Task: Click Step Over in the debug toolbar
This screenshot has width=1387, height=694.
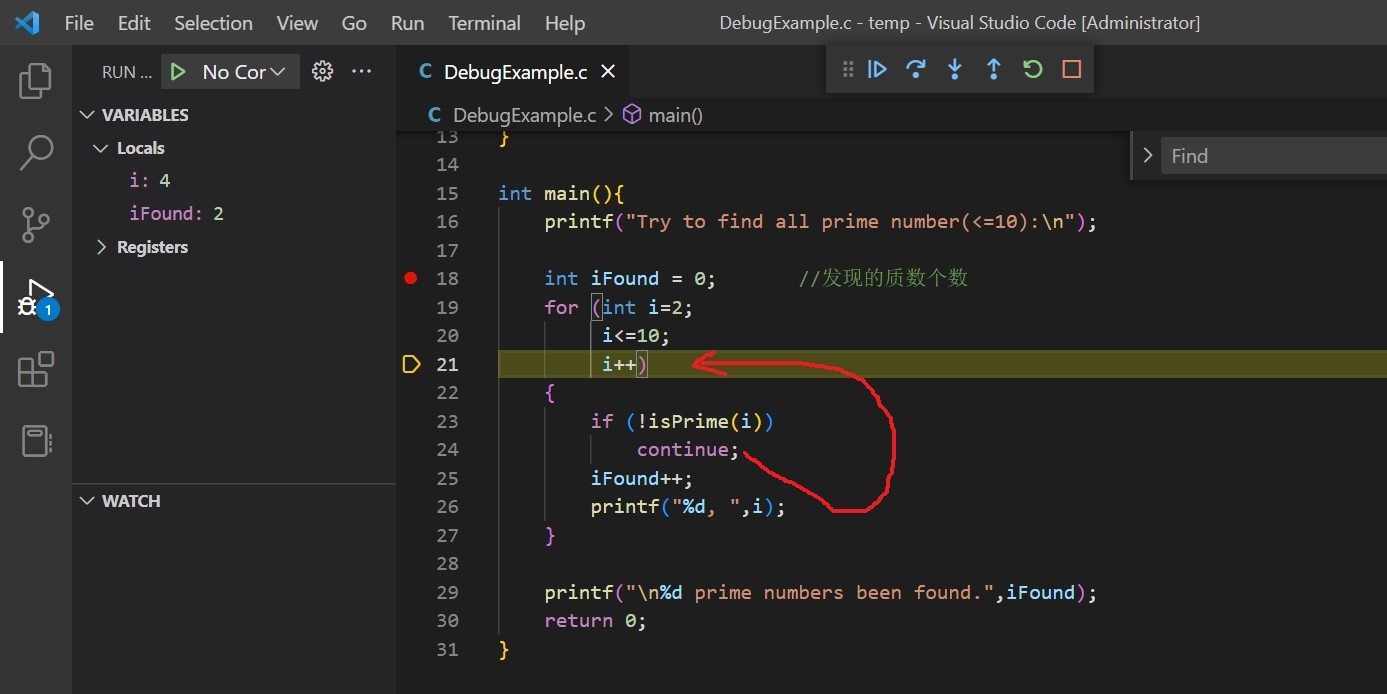Action: click(915, 69)
